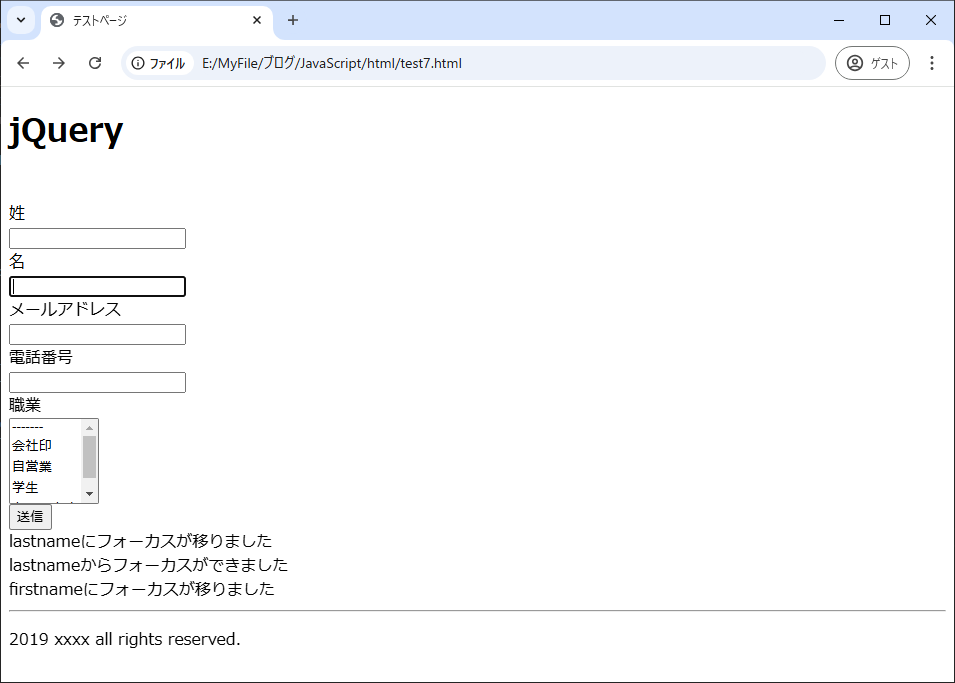Click the 職業 list scroll up arrow
Screen dimensions: 955x683
coord(90,428)
